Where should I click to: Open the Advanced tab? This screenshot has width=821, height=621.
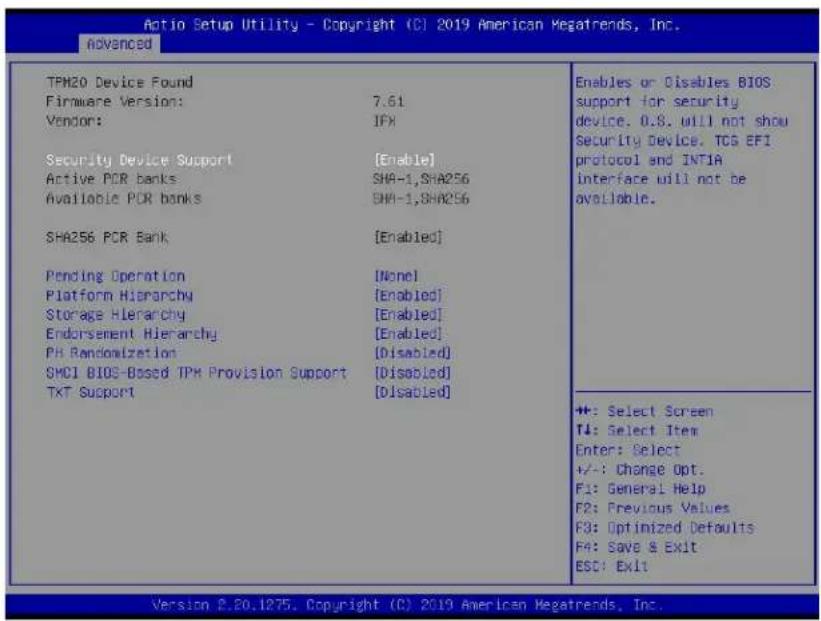point(119,44)
